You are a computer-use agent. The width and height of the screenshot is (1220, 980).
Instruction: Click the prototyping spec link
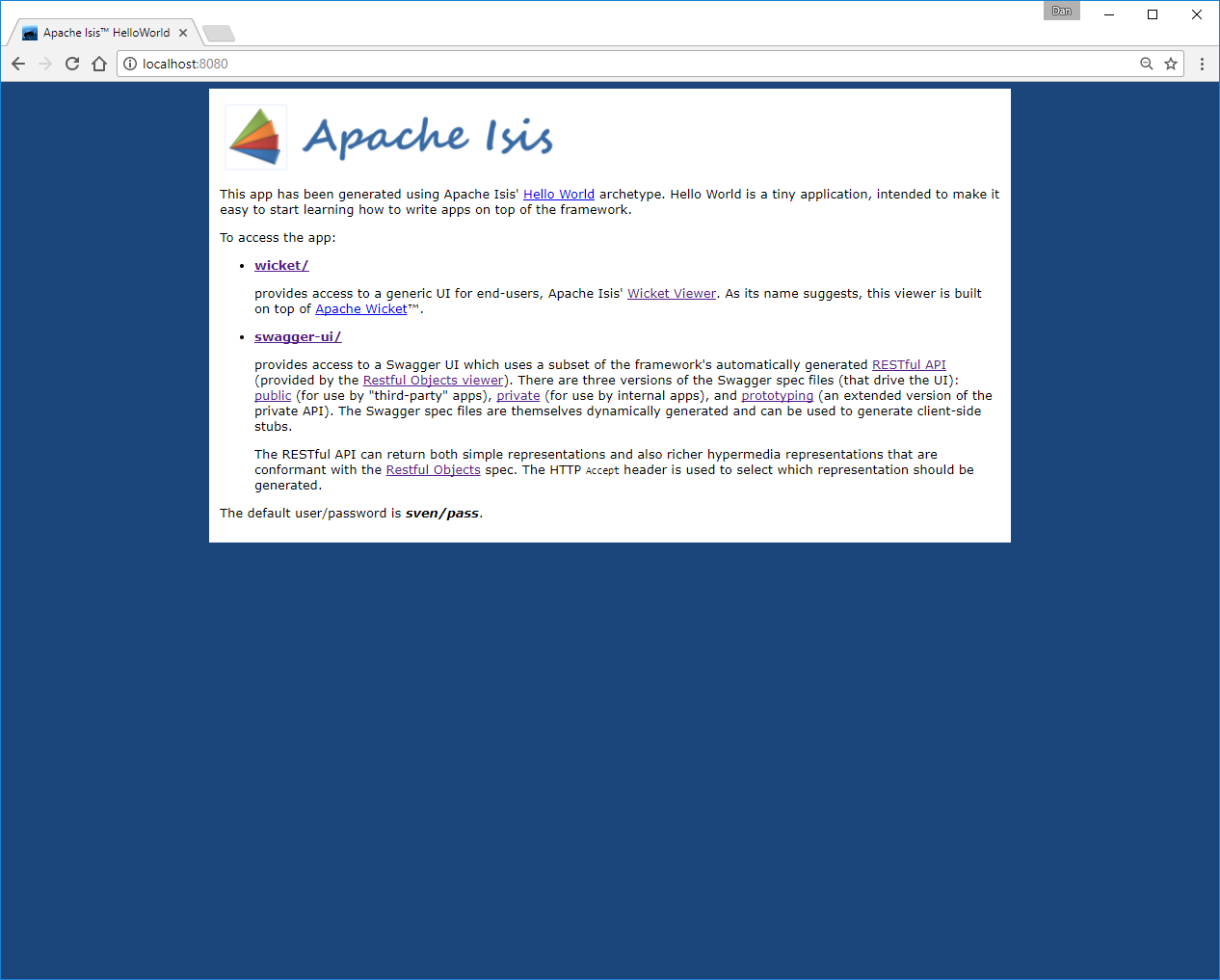(x=777, y=396)
